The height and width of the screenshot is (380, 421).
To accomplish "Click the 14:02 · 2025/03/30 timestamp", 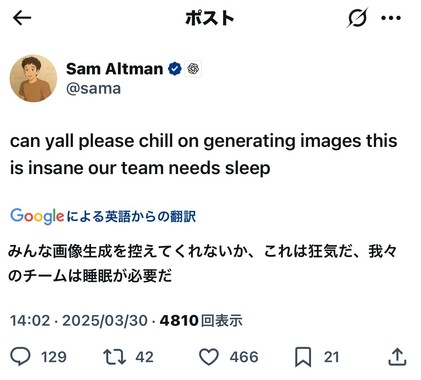I will pyautogui.click(x=79, y=321).
